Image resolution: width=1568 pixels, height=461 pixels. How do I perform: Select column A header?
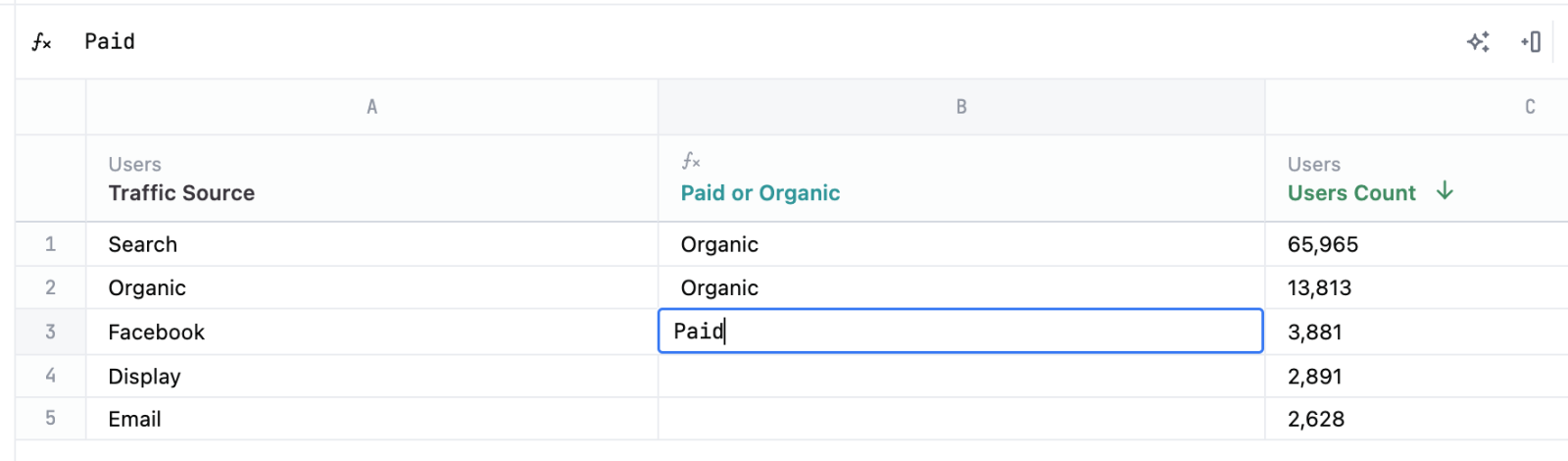coord(371,107)
